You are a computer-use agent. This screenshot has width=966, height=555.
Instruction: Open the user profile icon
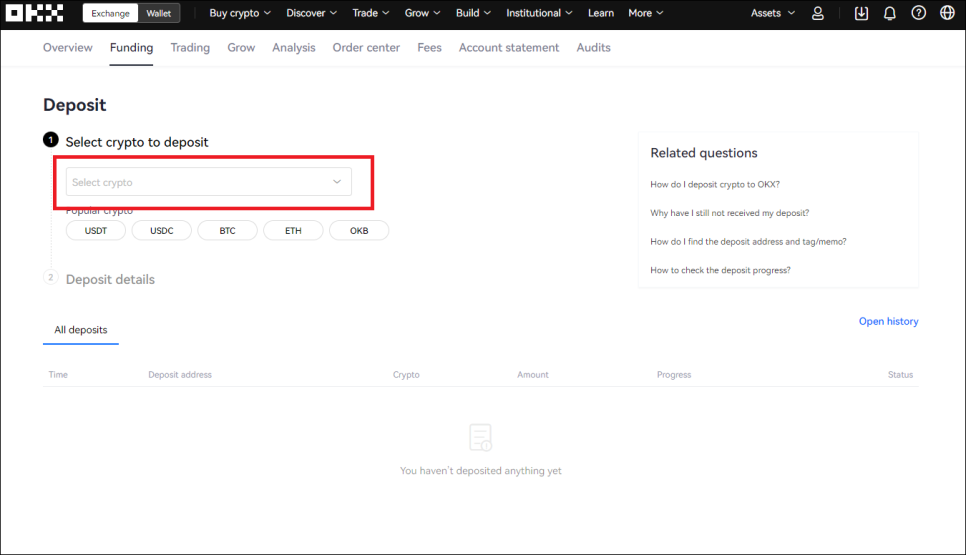(818, 13)
